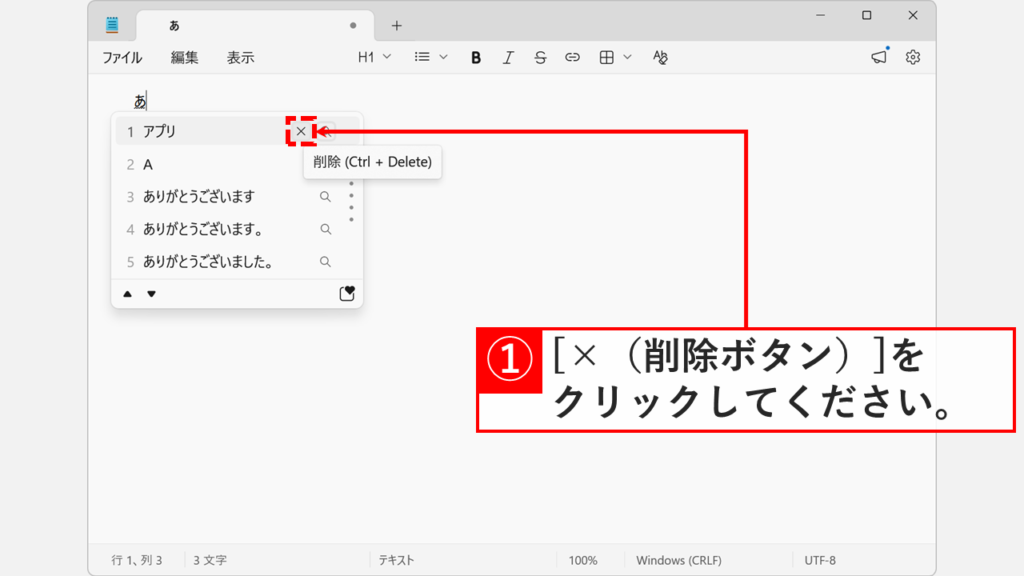The height and width of the screenshot is (576, 1024).
Task: Search the web for candidate 5 ありがとうございました。
Action: 325,262
